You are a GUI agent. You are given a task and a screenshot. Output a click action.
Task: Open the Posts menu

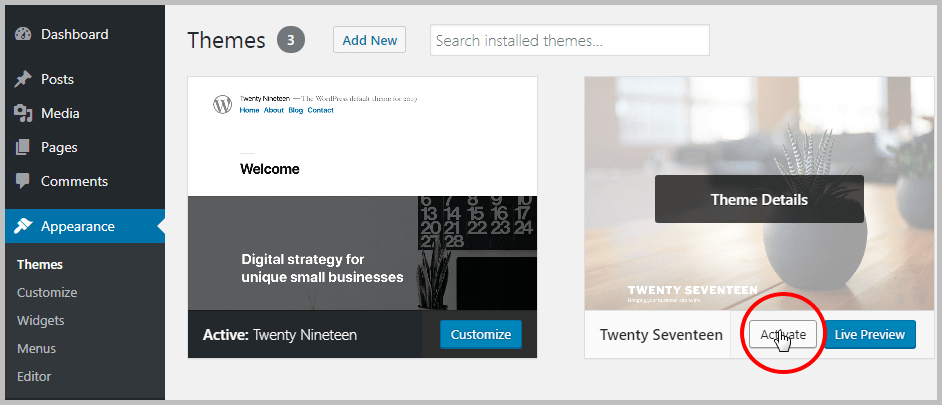click(57, 80)
